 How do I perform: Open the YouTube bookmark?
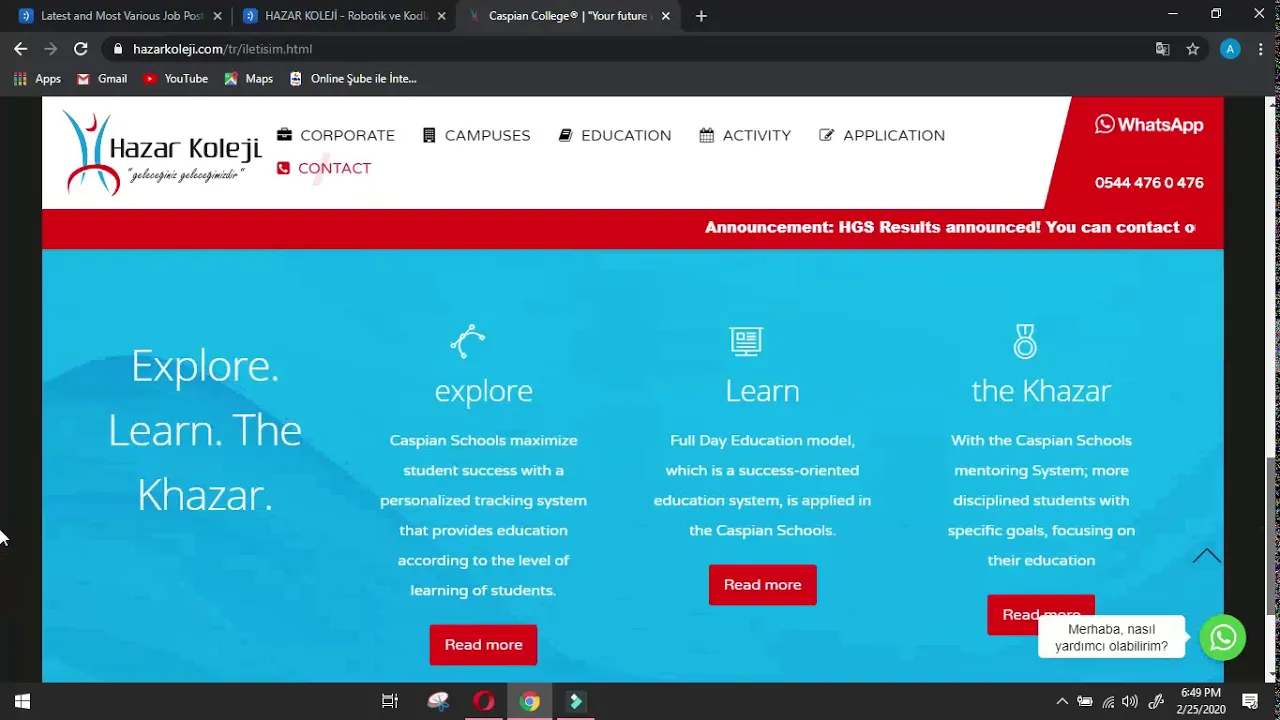(x=175, y=78)
